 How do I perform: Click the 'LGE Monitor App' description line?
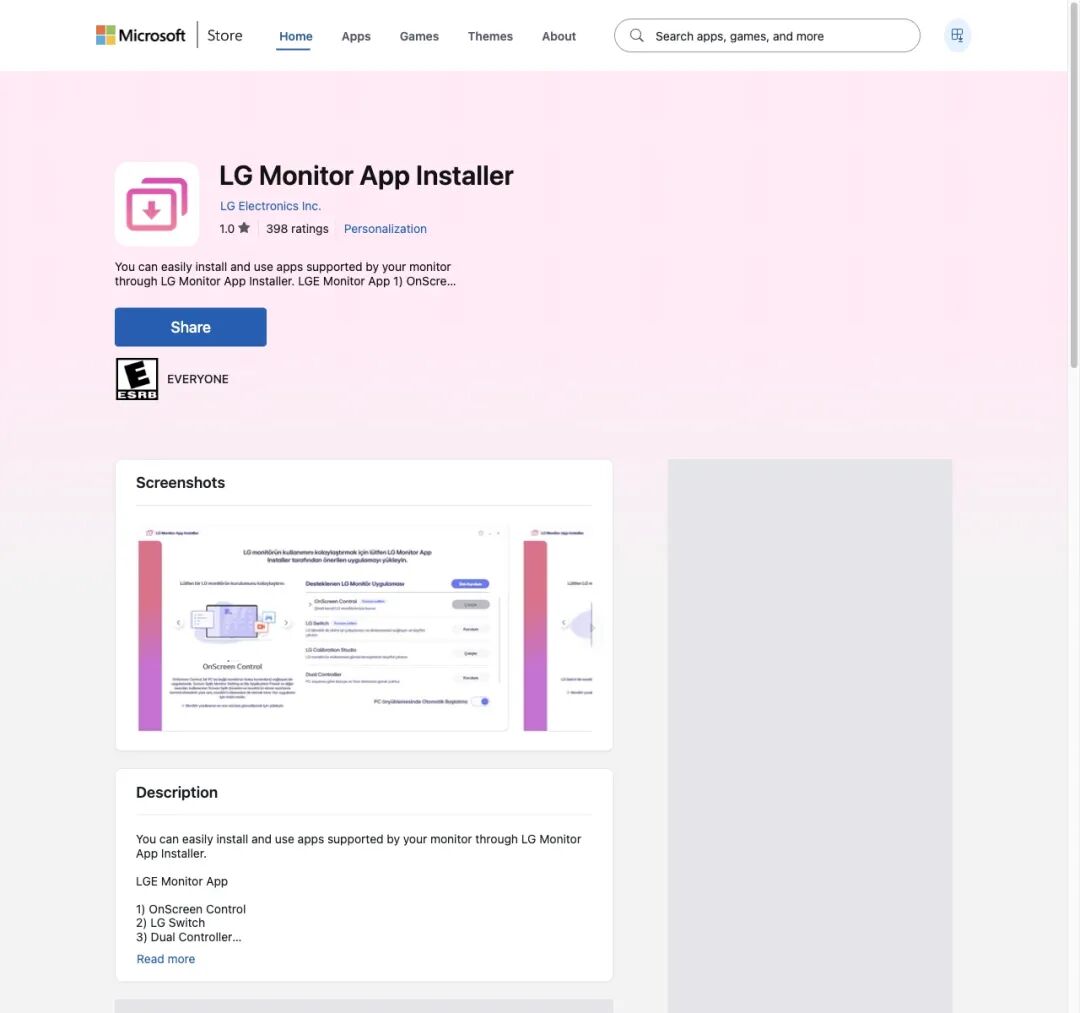pyautogui.click(x=182, y=881)
